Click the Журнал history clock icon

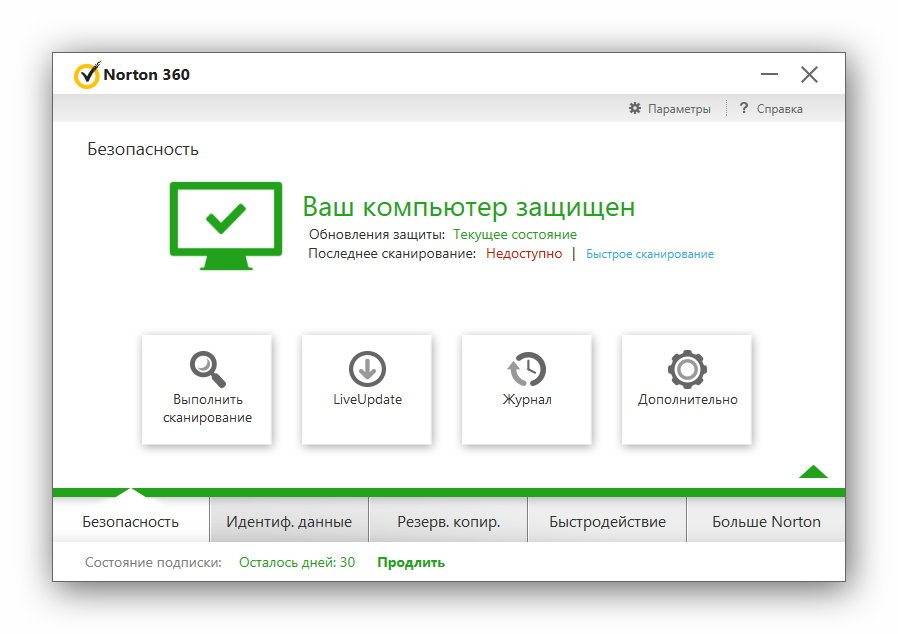[x=527, y=369]
